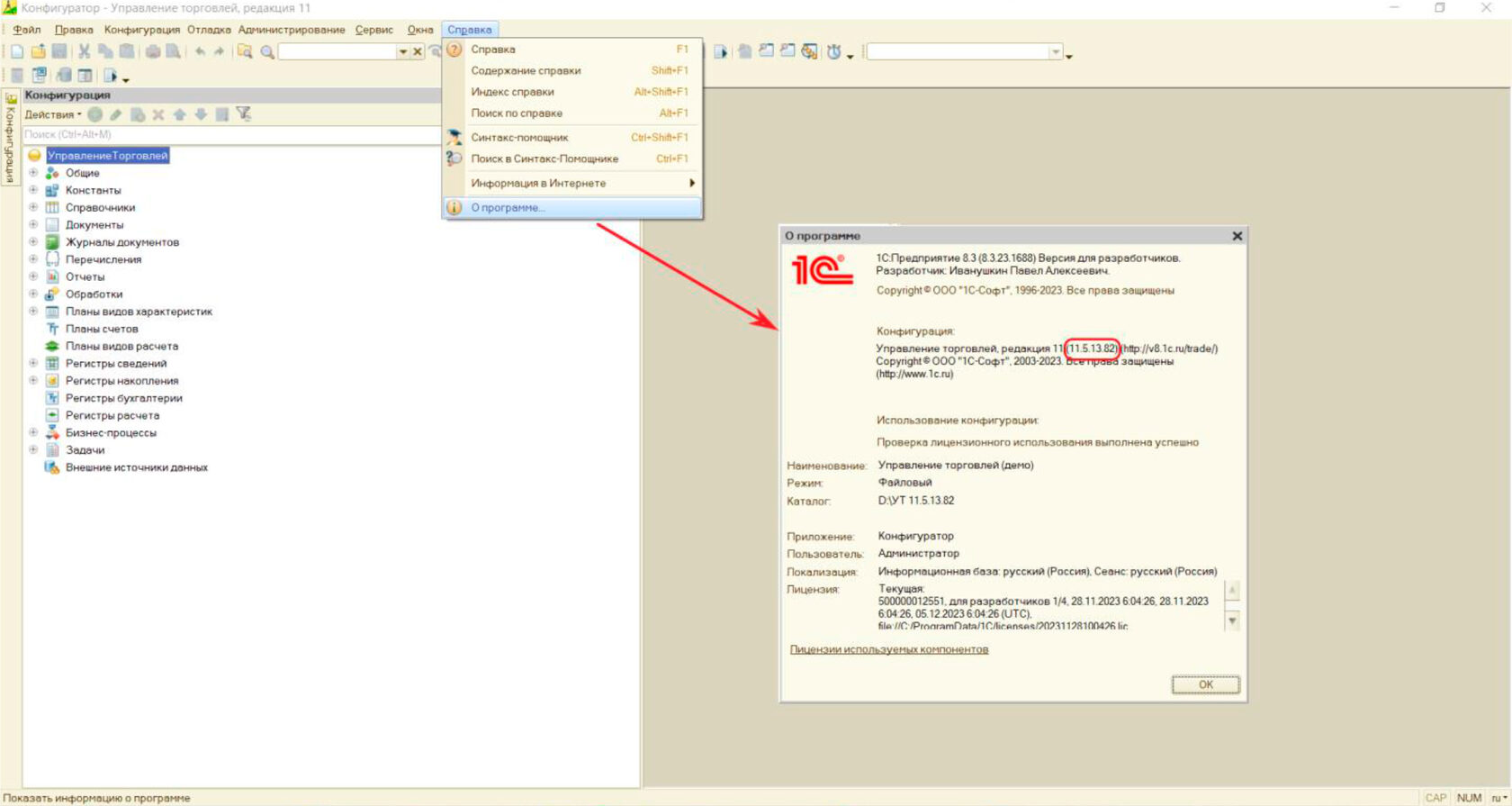
Task: Open Лицензии используемых компонентов link
Action: coord(888,649)
